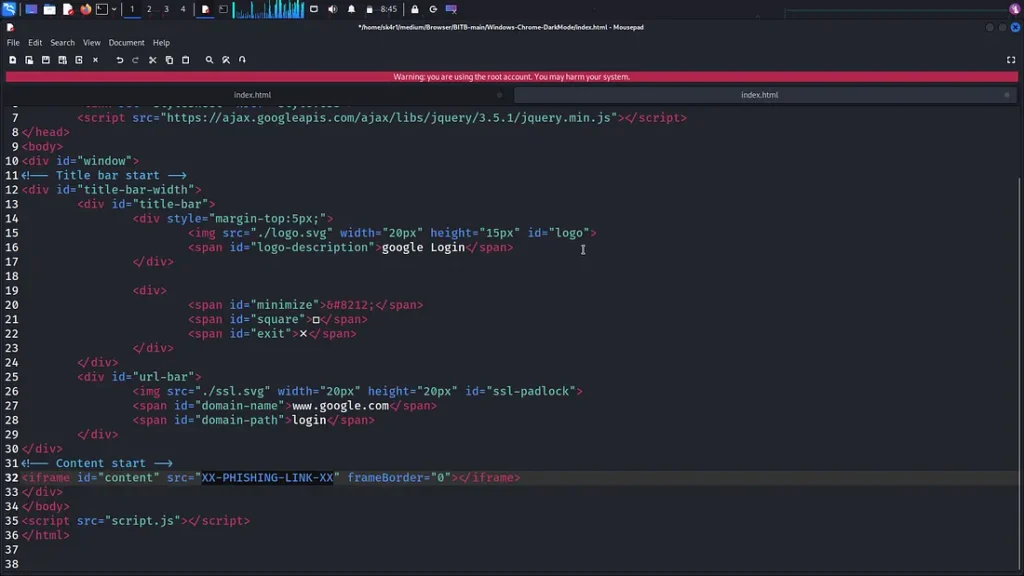The height and width of the screenshot is (576, 1024).
Task: Click the Undo arrow in the toolbar
Action: click(119, 60)
